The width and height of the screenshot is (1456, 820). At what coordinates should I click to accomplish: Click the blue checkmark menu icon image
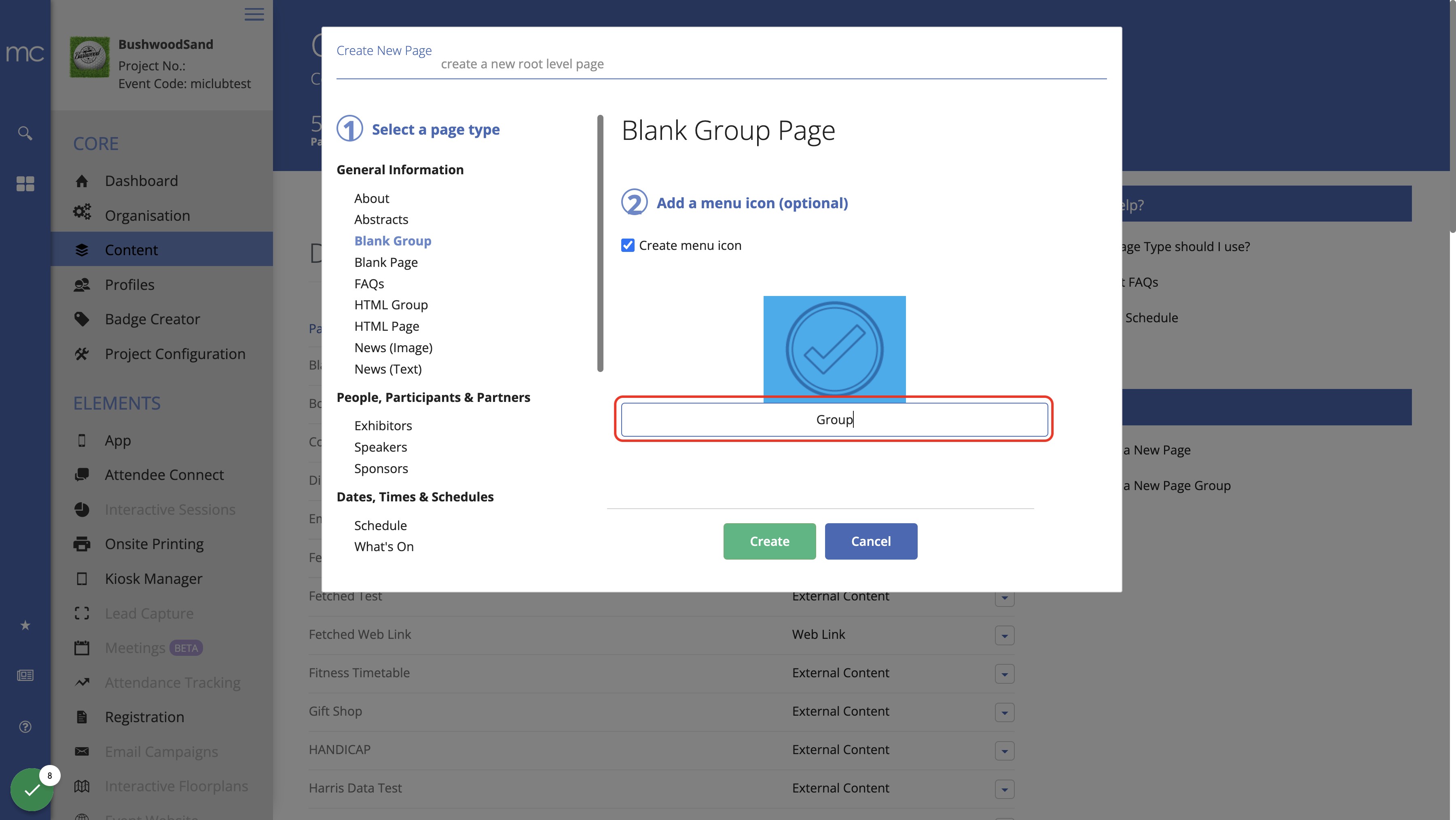[834, 349]
